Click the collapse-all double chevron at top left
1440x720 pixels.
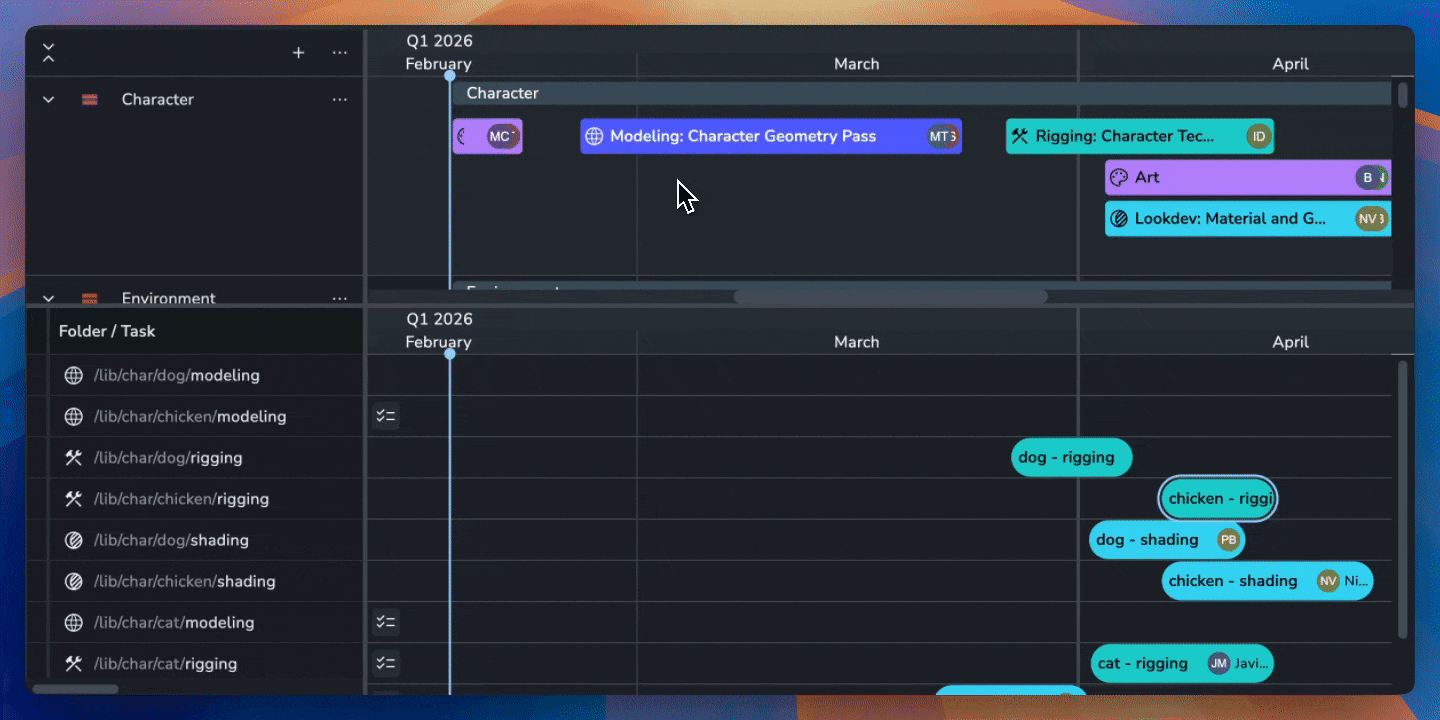click(x=48, y=52)
